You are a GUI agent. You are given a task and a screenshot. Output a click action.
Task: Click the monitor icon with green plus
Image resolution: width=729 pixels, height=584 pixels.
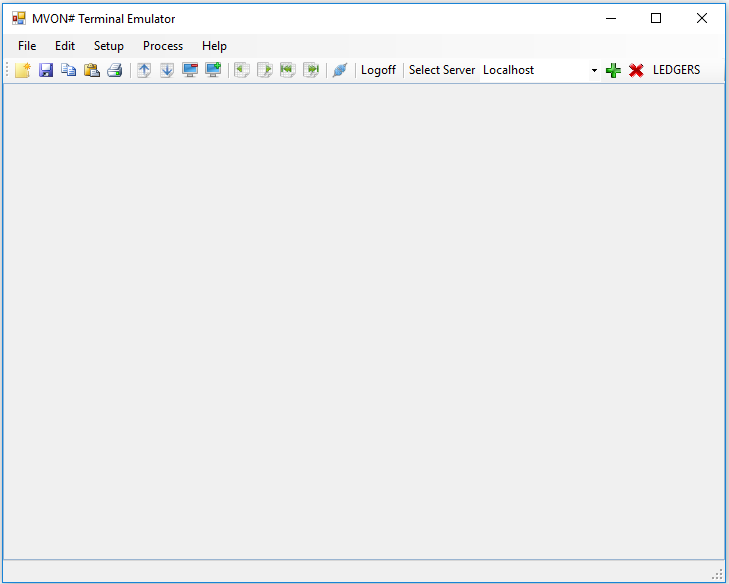pyautogui.click(x=213, y=70)
